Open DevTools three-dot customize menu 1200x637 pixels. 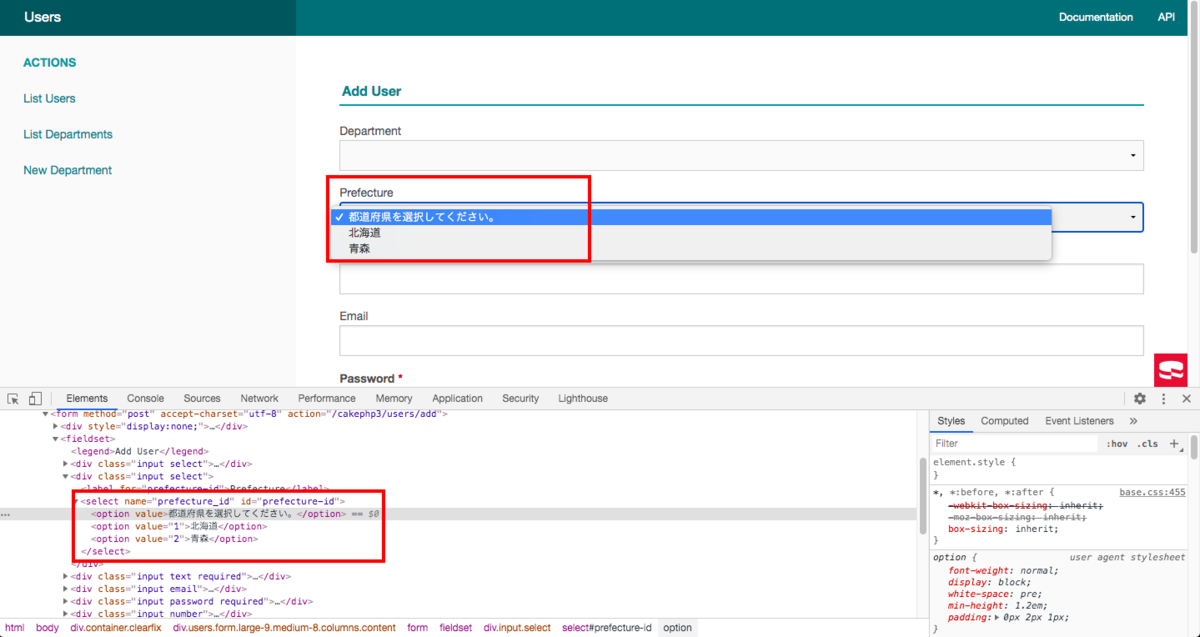tap(1164, 398)
